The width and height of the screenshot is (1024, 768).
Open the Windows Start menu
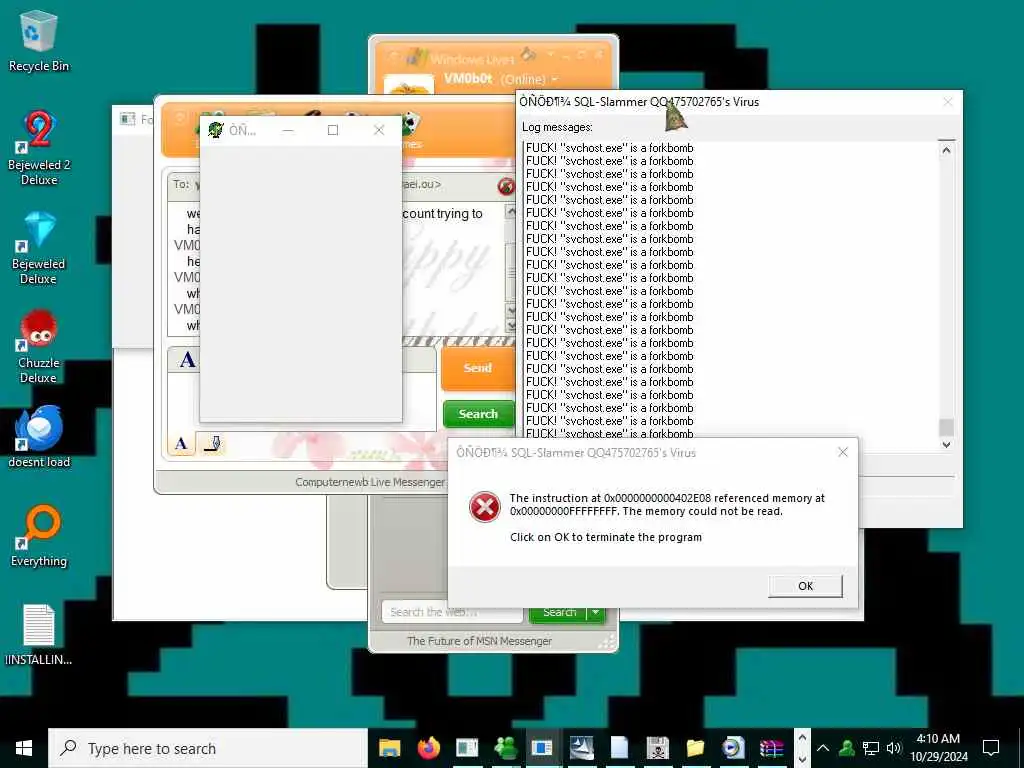[x=24, y=748]
